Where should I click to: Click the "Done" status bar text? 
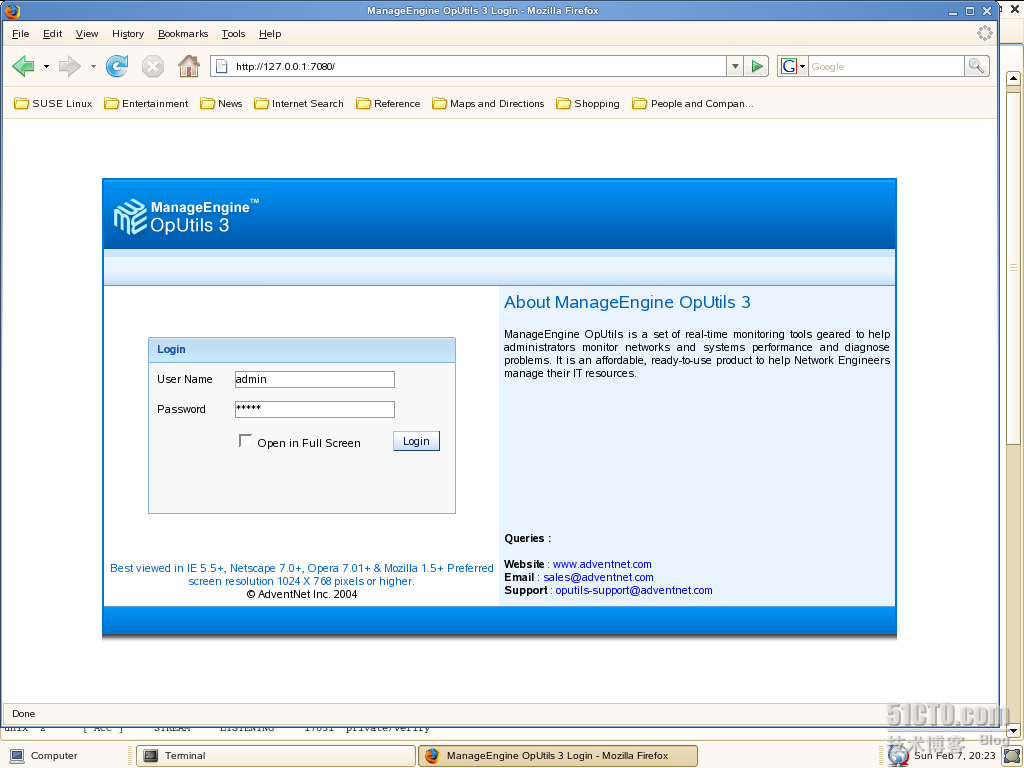[24, 714]
